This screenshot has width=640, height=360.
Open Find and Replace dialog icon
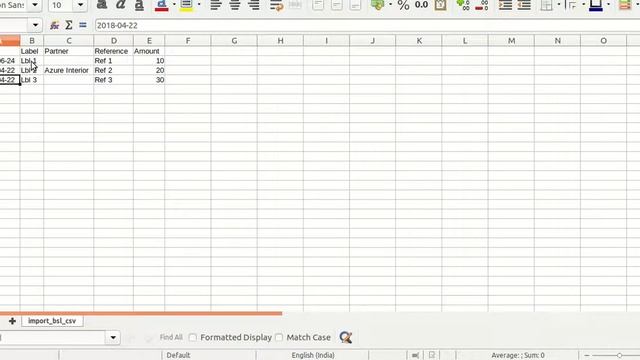345,338
